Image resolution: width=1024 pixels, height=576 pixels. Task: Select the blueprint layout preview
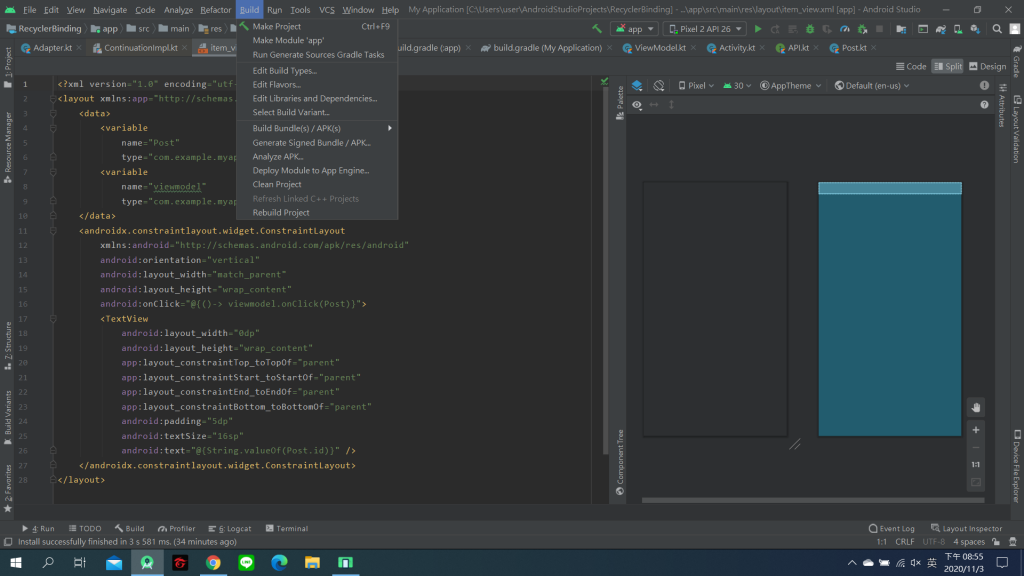[x=889, y=309]
